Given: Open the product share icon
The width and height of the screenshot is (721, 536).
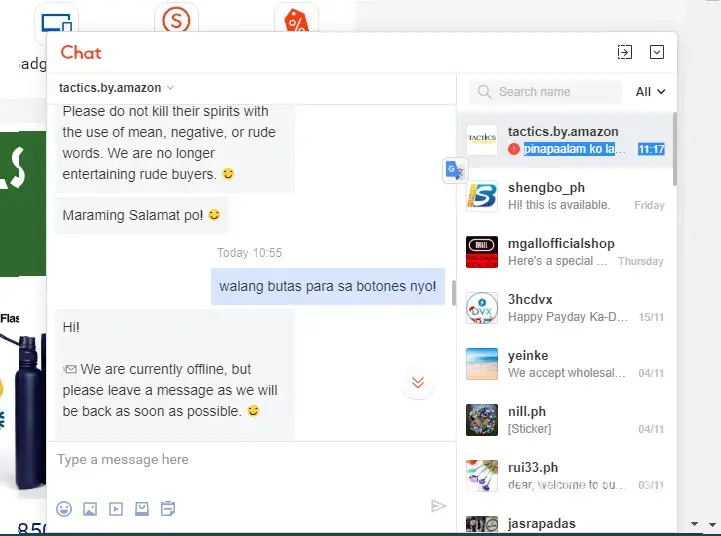Looking at the screenshot, I should pos(142,508).
